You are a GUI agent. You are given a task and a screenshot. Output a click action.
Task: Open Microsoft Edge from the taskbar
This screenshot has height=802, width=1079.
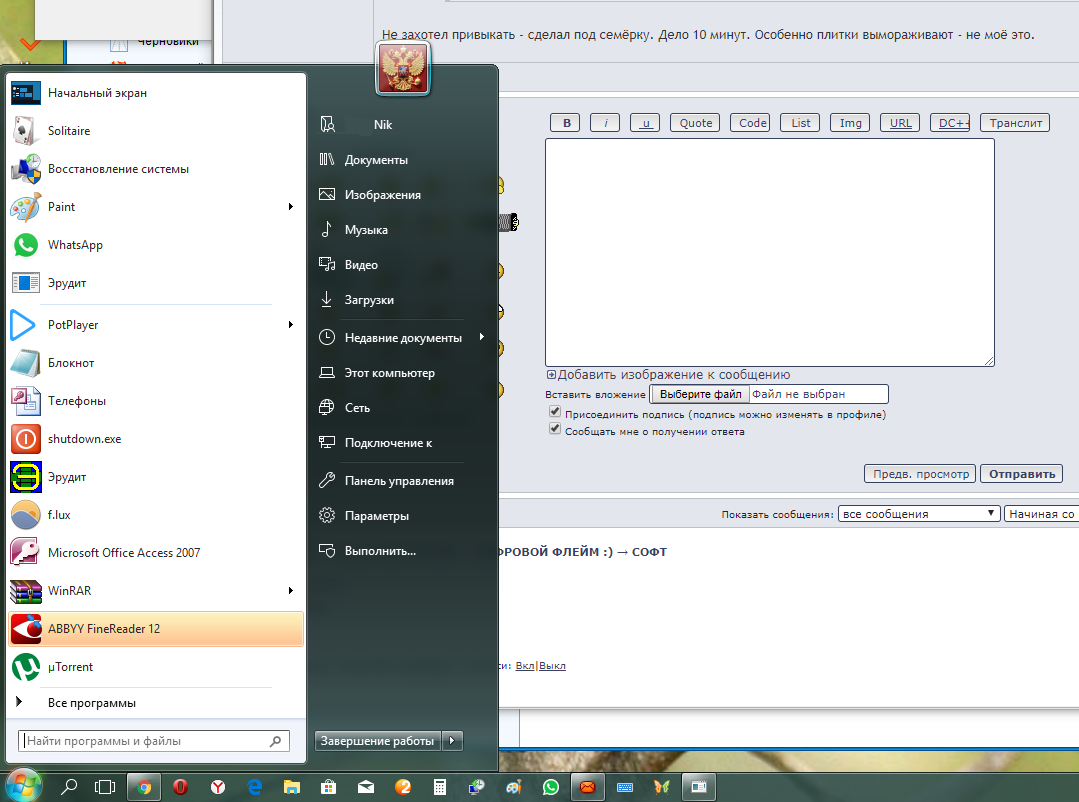tap(255, 786)
